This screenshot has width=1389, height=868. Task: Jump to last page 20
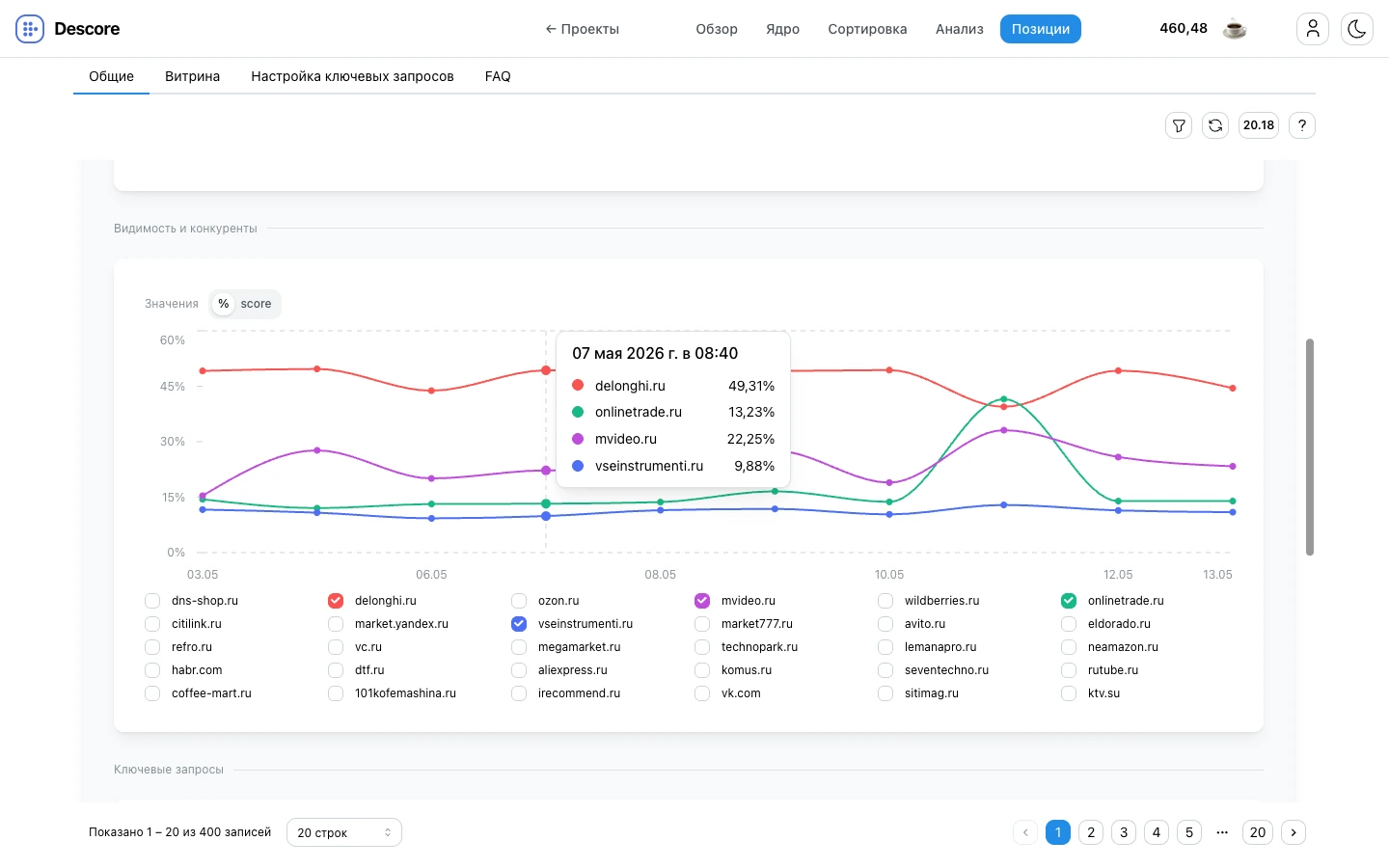(x=1258, y=832)
